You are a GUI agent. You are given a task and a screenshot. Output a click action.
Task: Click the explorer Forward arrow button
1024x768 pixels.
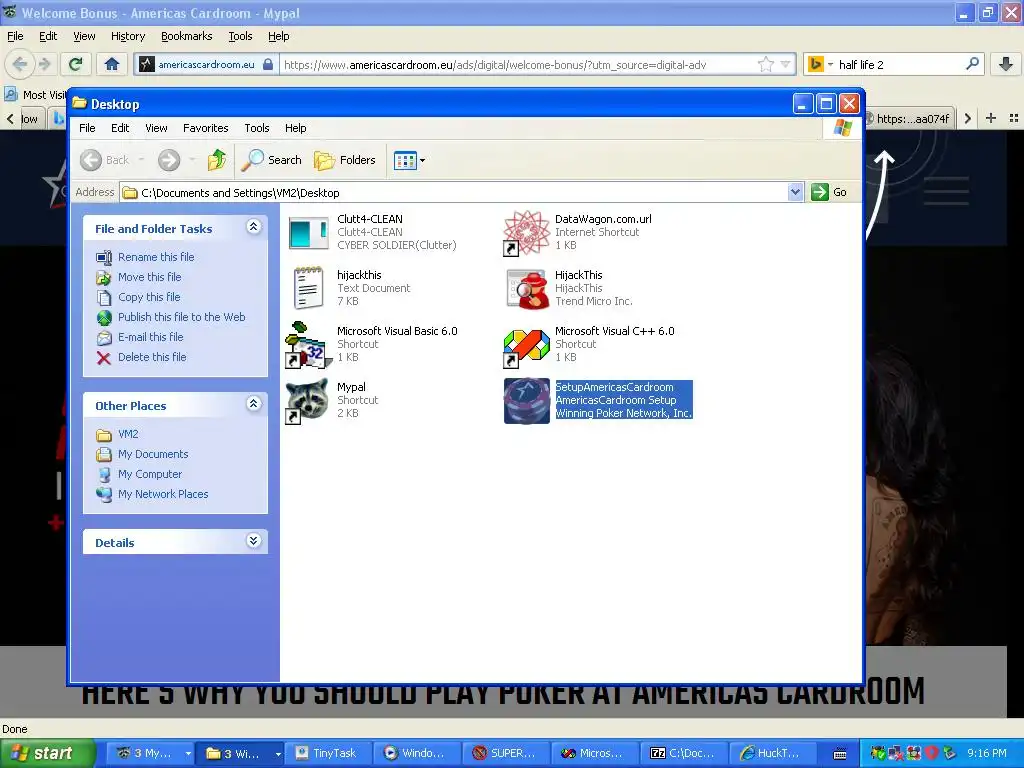[168, 160]
